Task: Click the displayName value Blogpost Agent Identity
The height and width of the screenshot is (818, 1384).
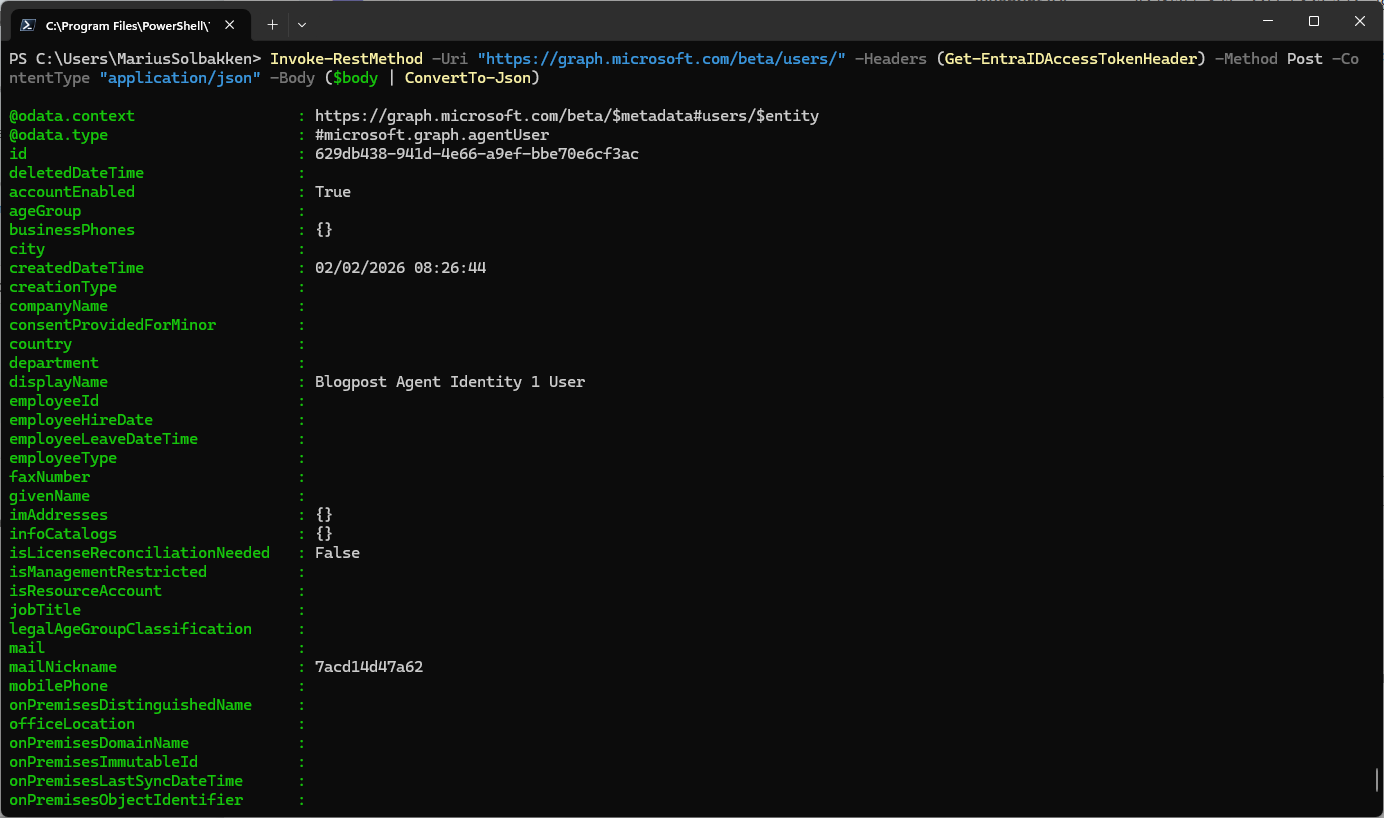Action: tap(449, 382)
